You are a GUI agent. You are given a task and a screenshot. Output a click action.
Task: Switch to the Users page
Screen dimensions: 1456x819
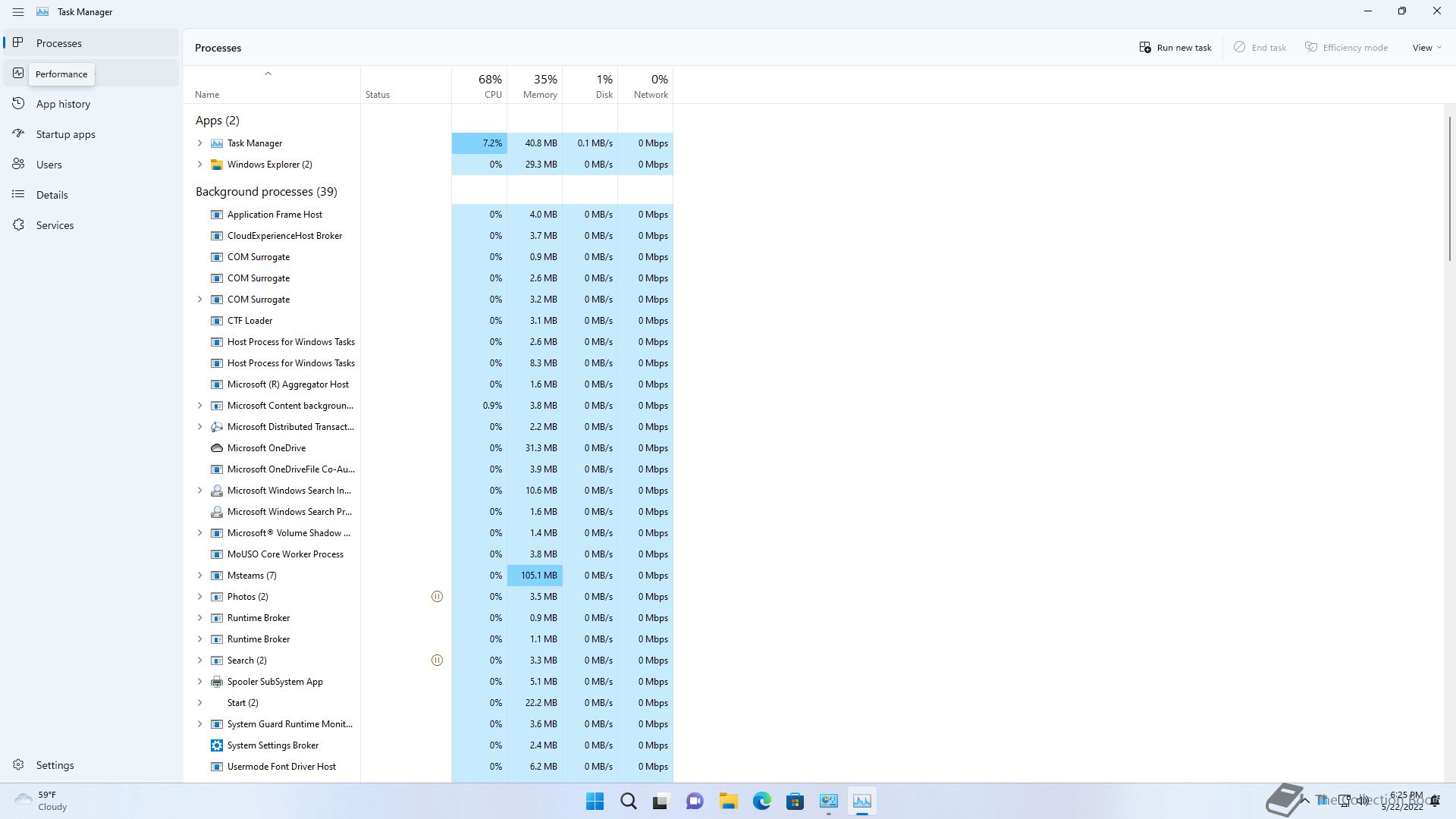click(91, 165)
